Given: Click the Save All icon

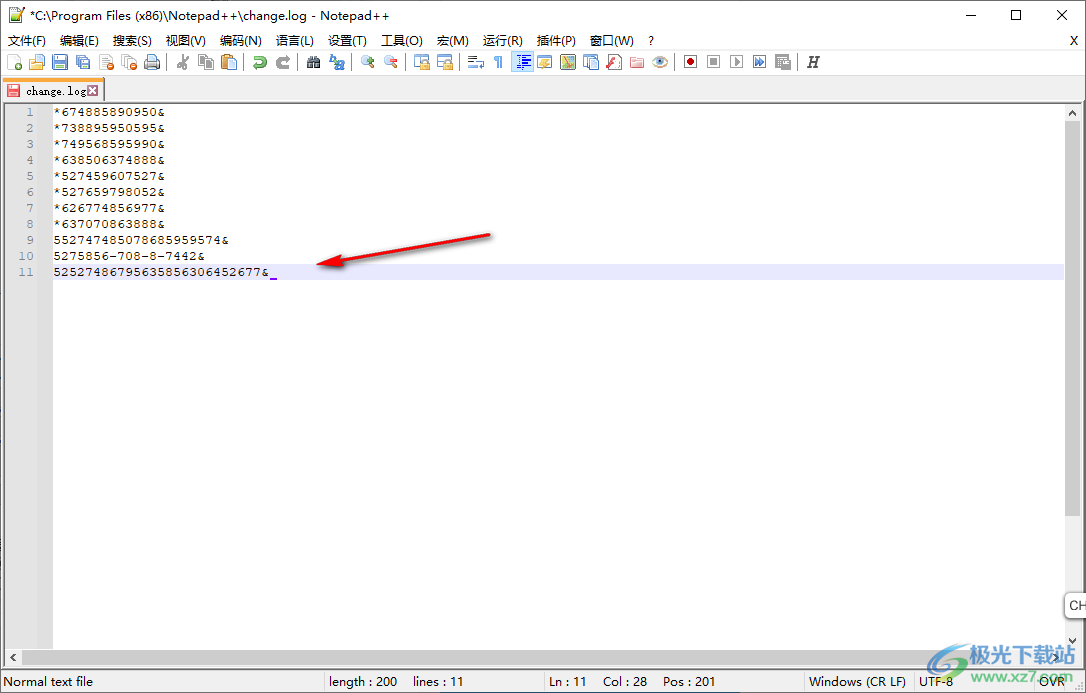Looking at the screenshot, I should pos(83,62).
